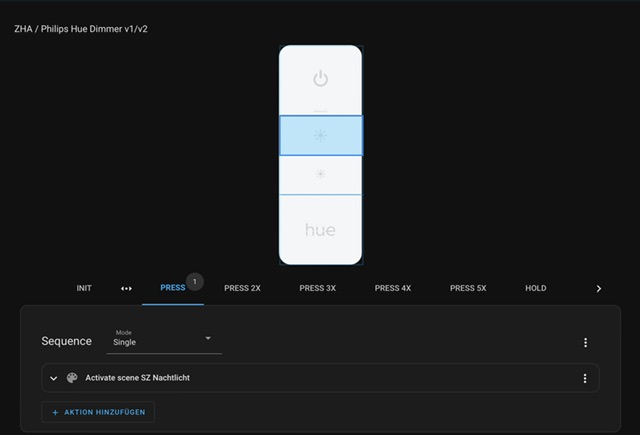
Task: Switch to the PRESS 5X tab
Action: tap(468, 288)
